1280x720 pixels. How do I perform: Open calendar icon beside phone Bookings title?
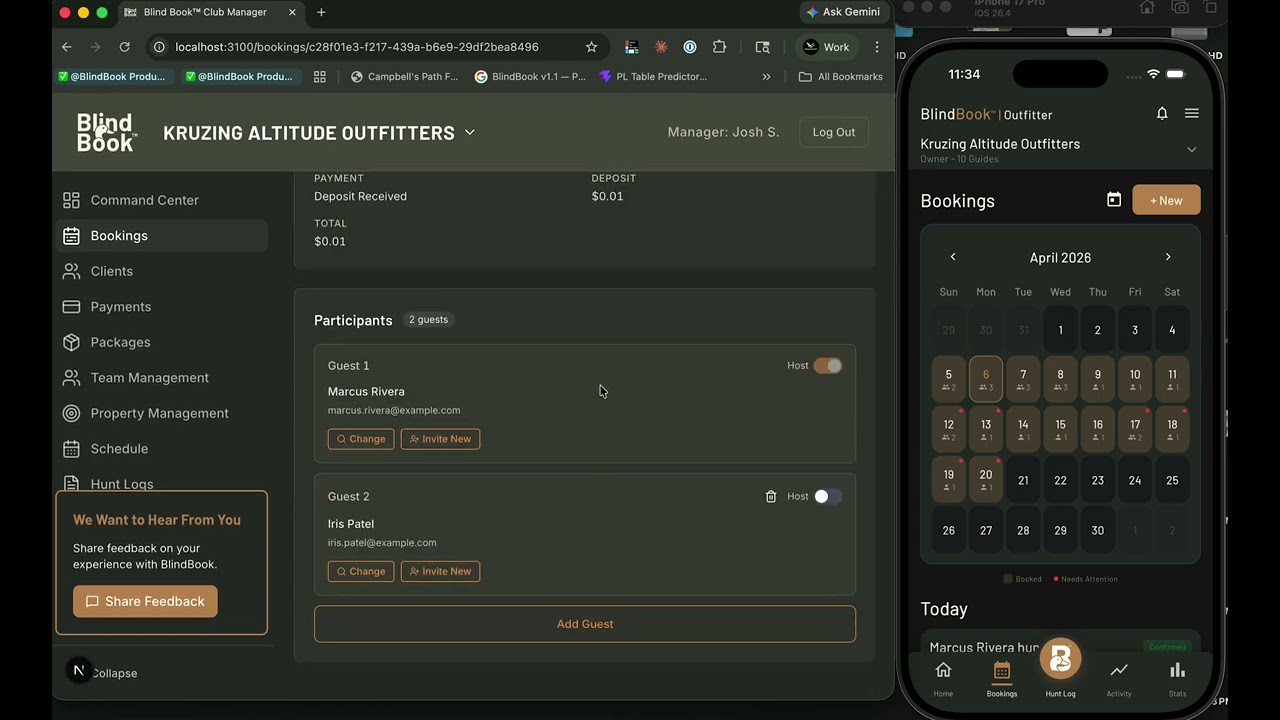click(x=1114, y=200)
